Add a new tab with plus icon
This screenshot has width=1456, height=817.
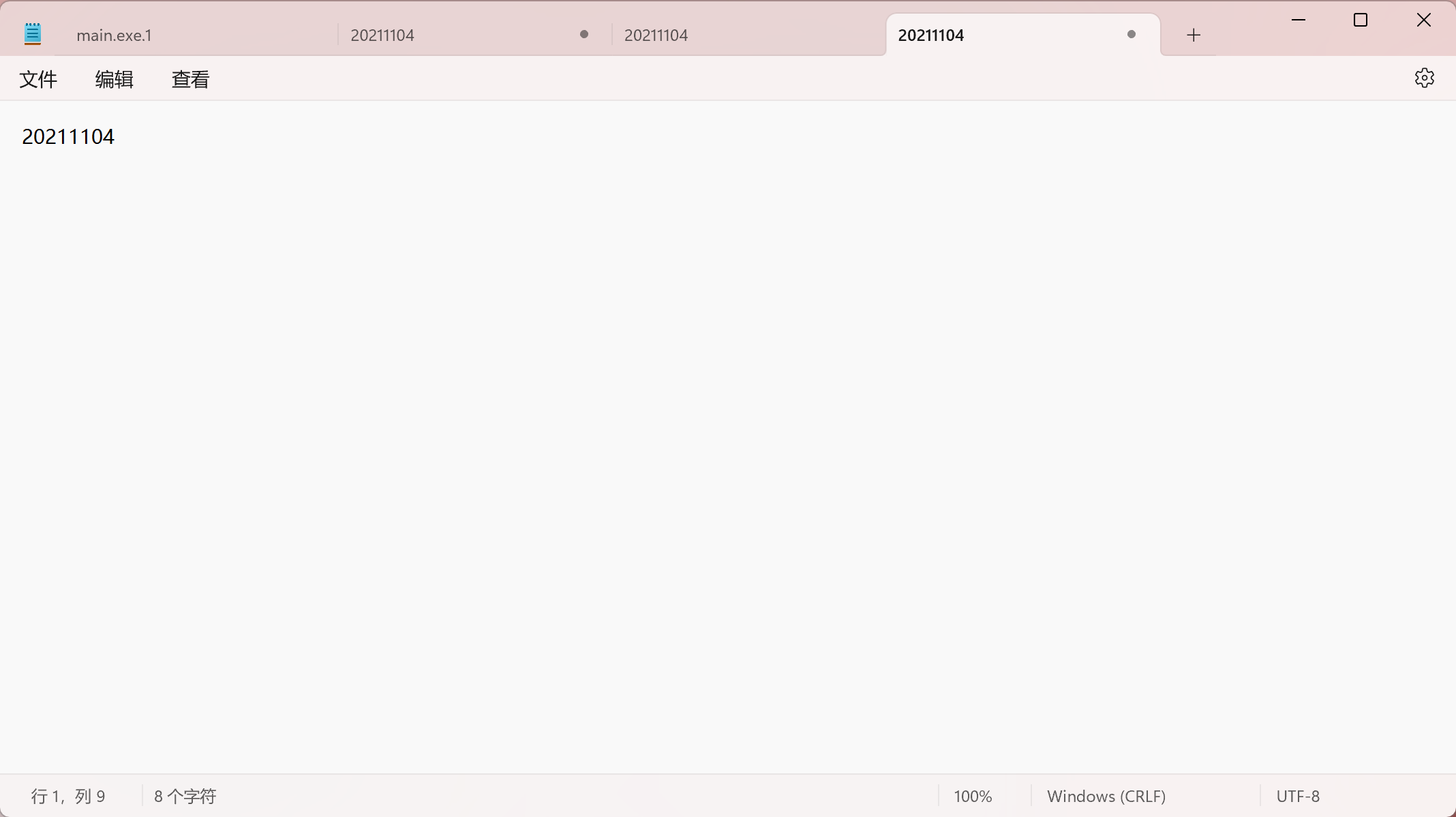(1193, 35)
